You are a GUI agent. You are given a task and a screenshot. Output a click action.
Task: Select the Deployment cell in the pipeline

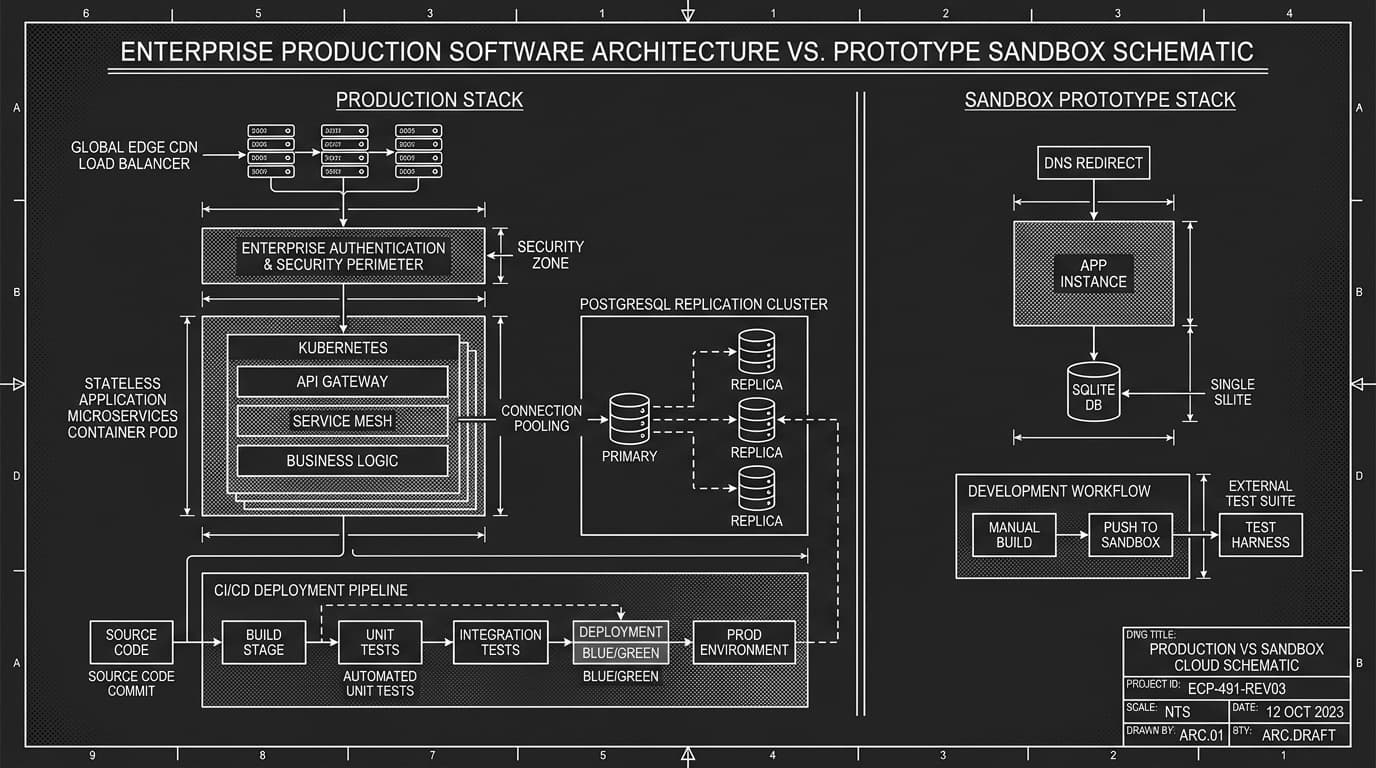(621, 632)
